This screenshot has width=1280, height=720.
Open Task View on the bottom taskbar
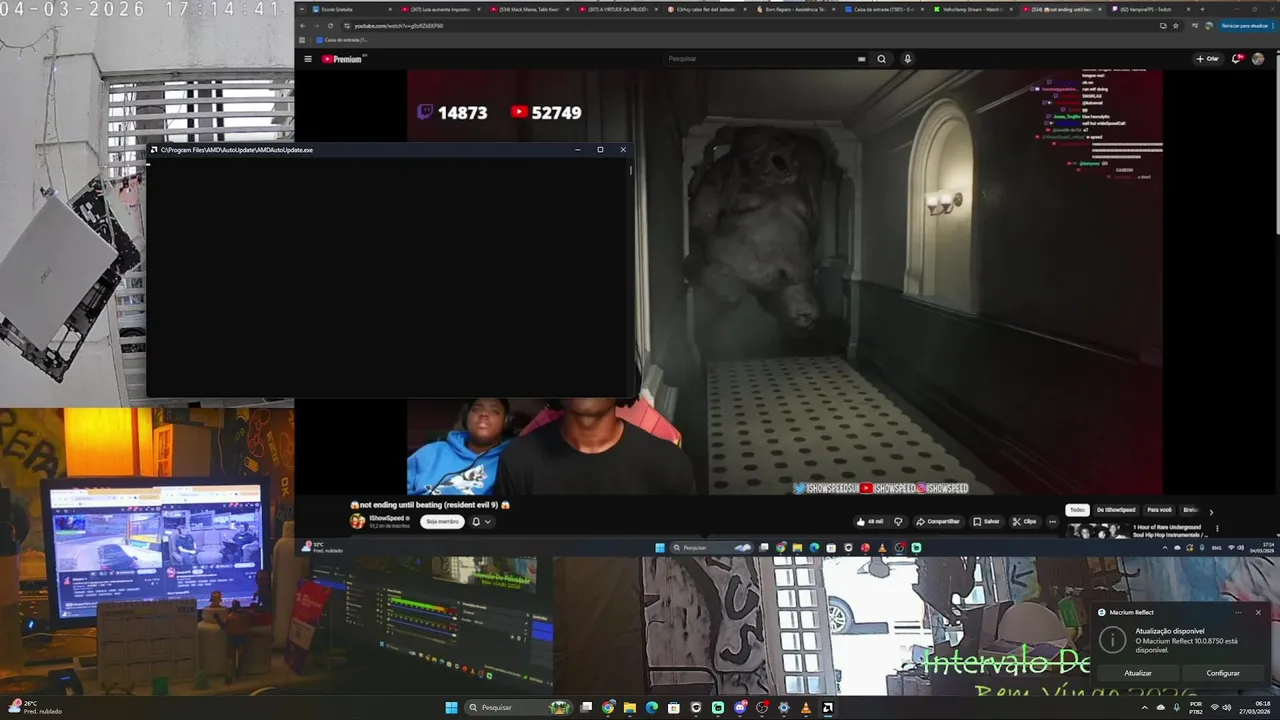coord(587,708)
